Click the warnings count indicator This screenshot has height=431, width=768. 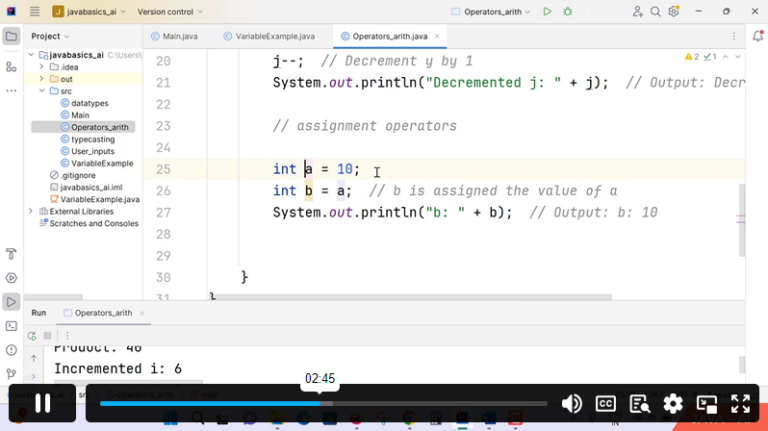692,57
